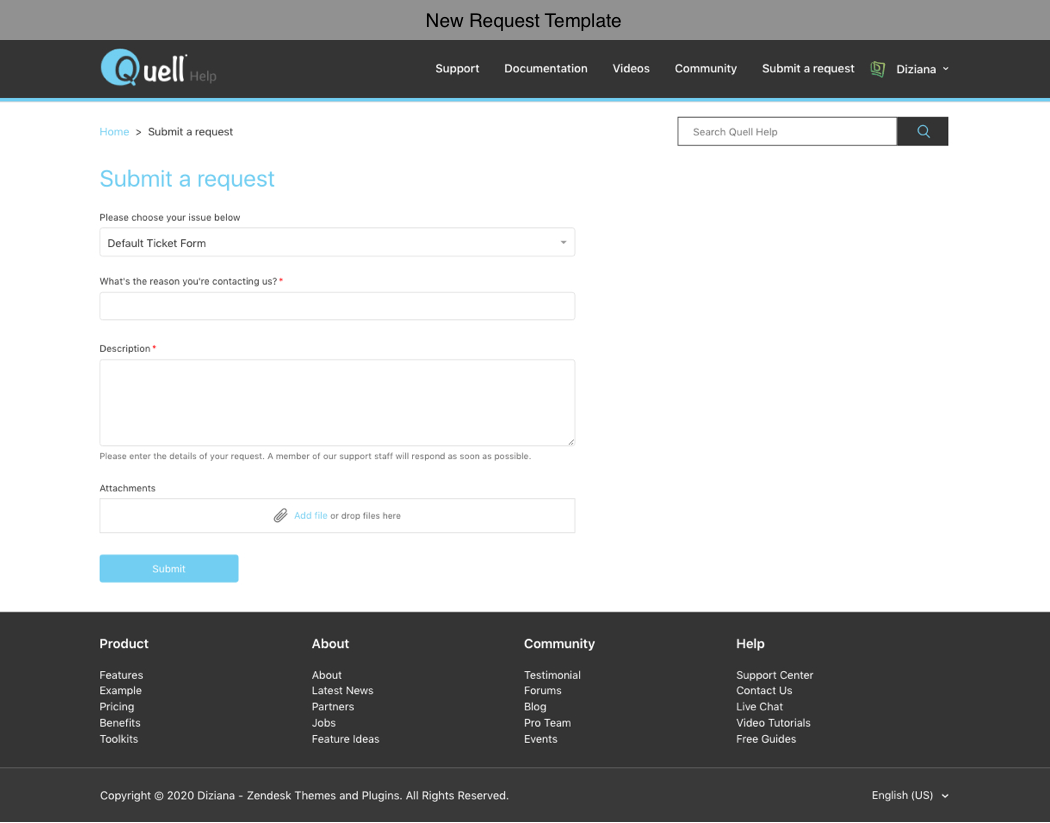This screenshot has height=823, width=1050.
Task: Click the Add file link
Action: [x=310, y=516]
